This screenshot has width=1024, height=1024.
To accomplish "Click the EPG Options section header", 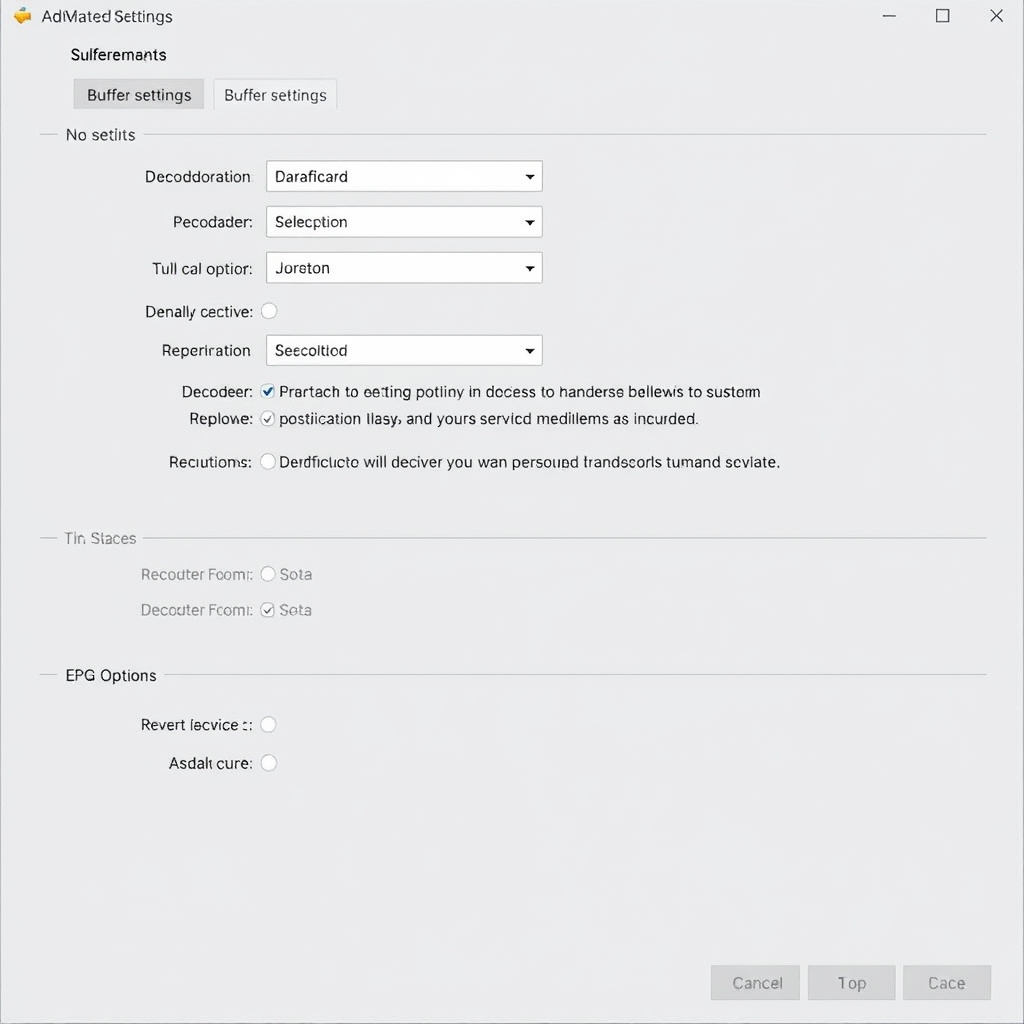I will tap(110, 675).
